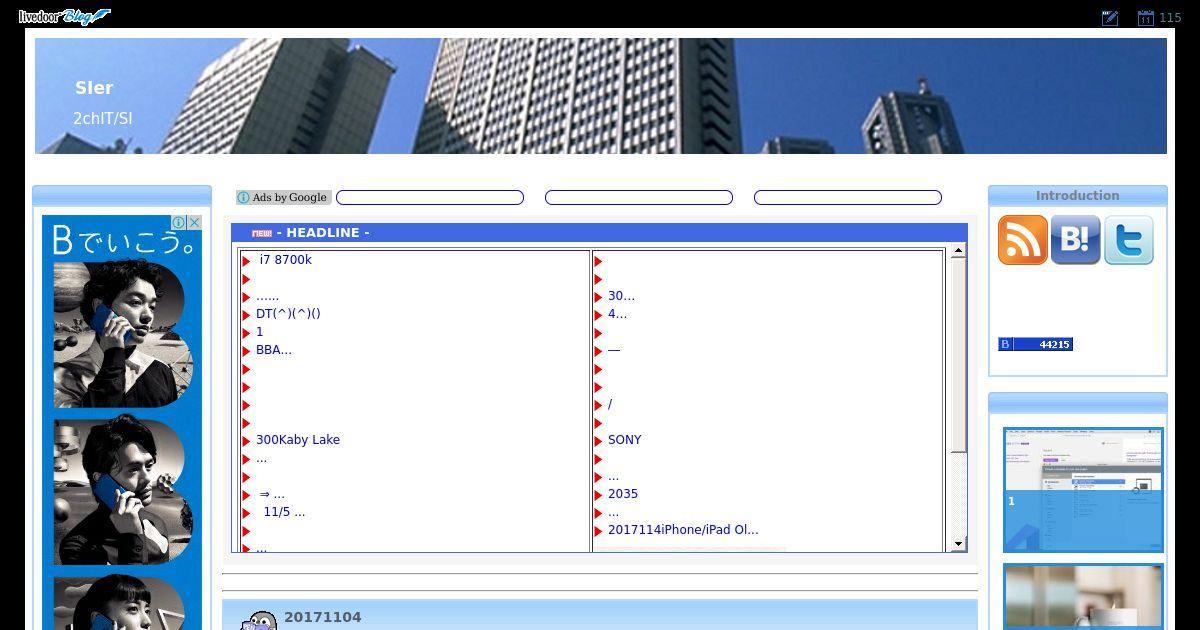The width and height of the screenshot is (1200, 630).
Task: Click headline scrollbar up arrow
Action: pyautogui.click(x=958, y=251)
